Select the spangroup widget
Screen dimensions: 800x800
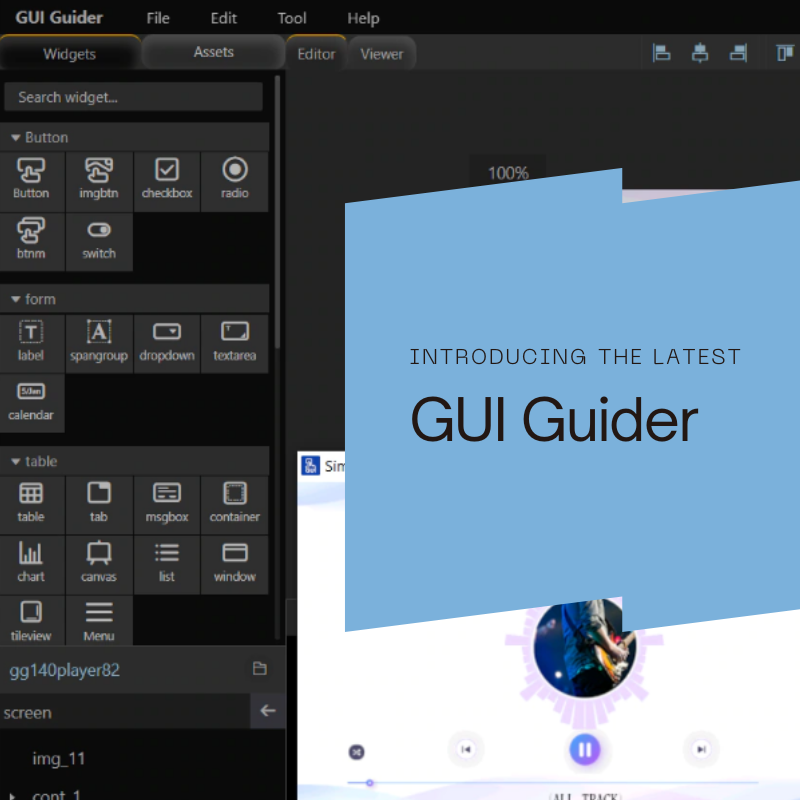(x=99, y=343)
